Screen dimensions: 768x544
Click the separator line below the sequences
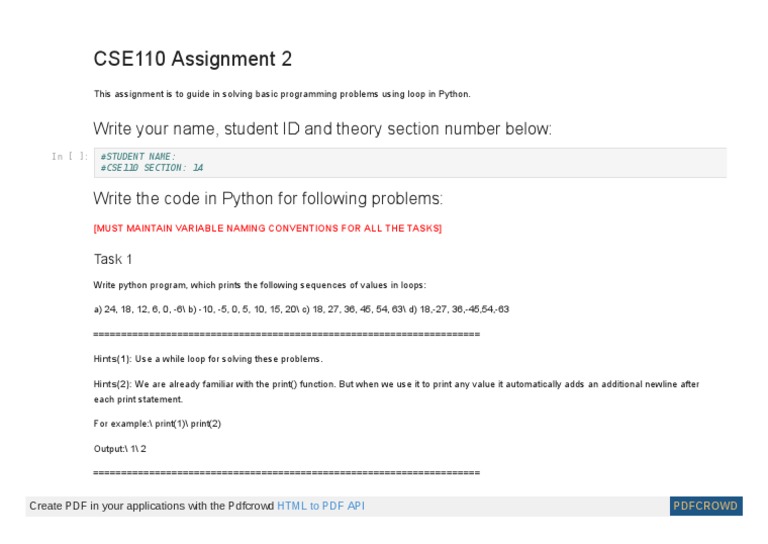coord(286,334)
